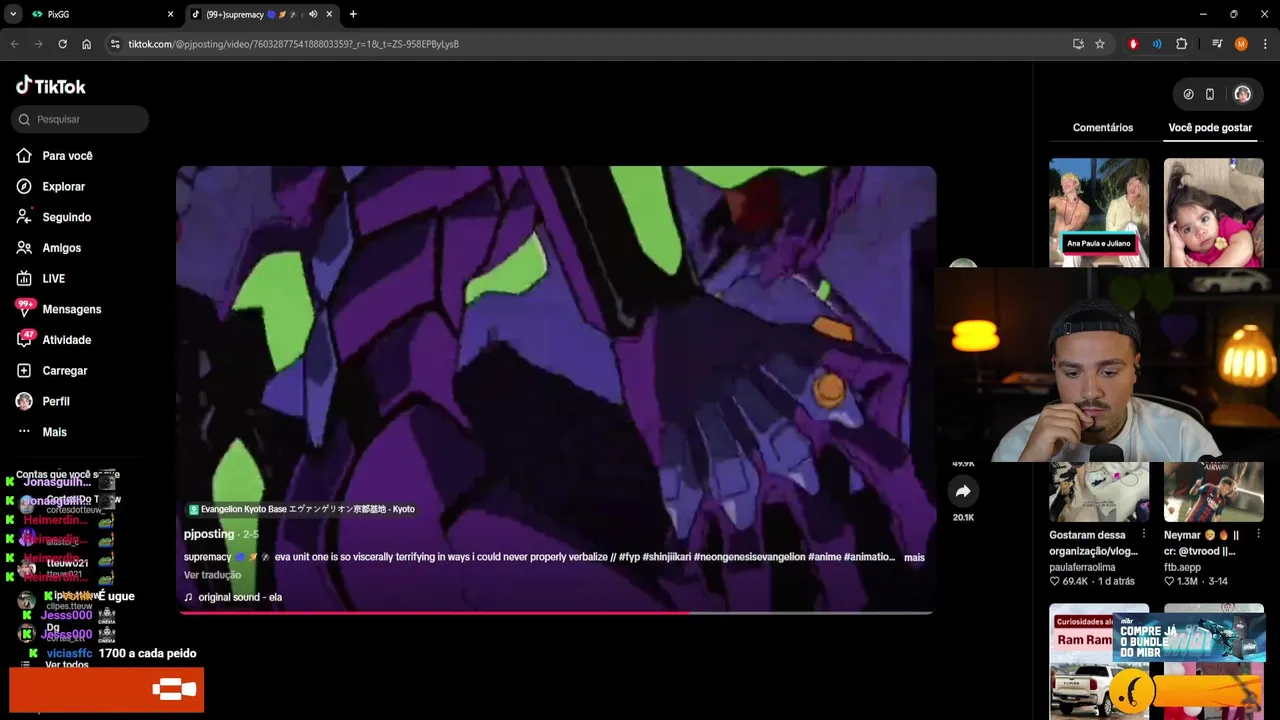
Task: Open baby video thumbnail in suggestions
Action: click(1213, 212)
